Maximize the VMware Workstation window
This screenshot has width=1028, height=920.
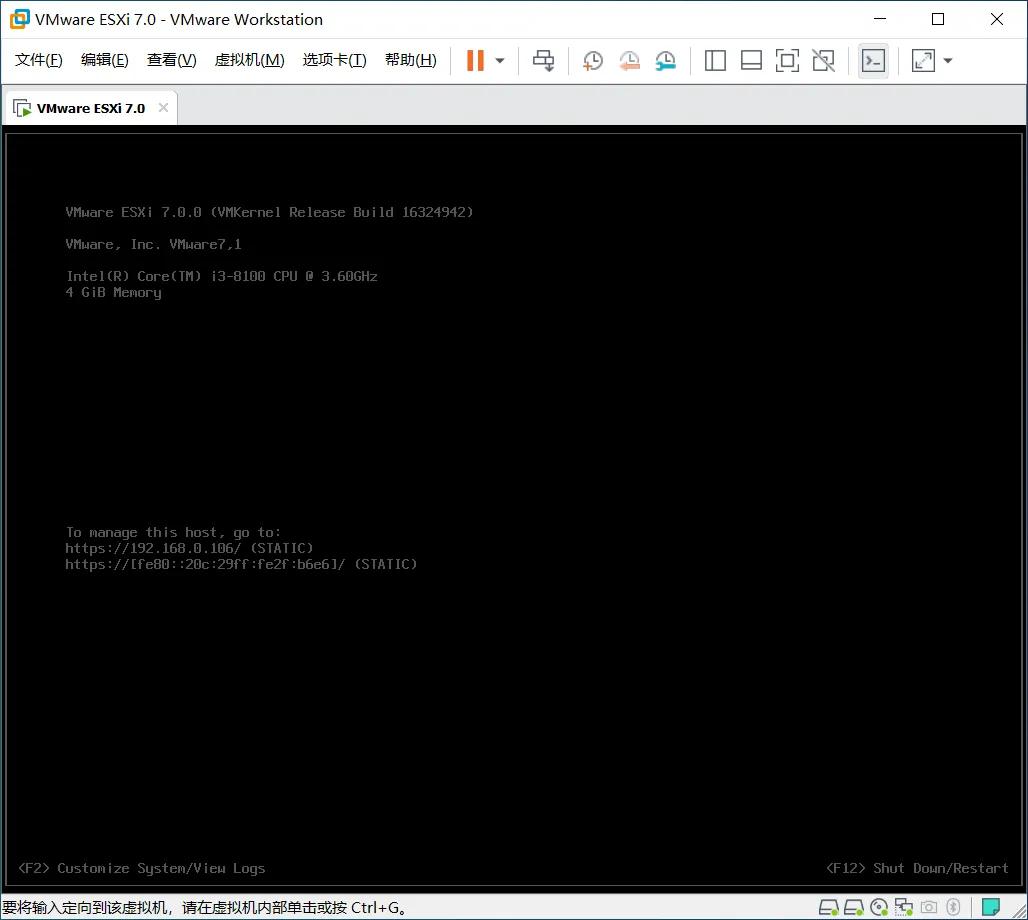pos(938,19)
